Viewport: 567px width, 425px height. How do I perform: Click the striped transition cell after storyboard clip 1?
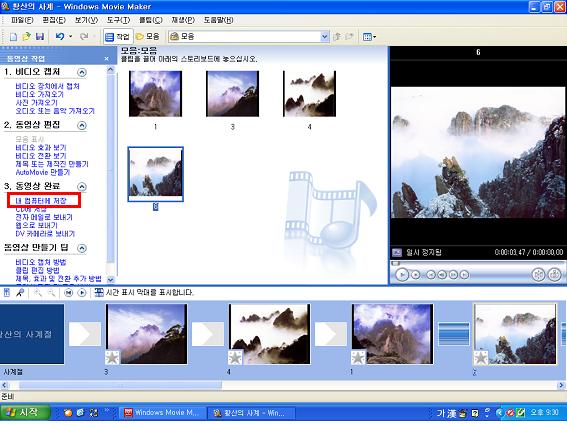tap(454, 334)
